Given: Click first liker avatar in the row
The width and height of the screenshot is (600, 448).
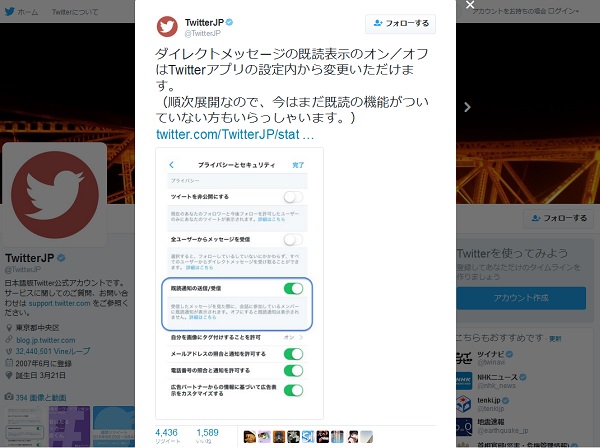Looking at the screenshot, I should click(x=249, y=437).
